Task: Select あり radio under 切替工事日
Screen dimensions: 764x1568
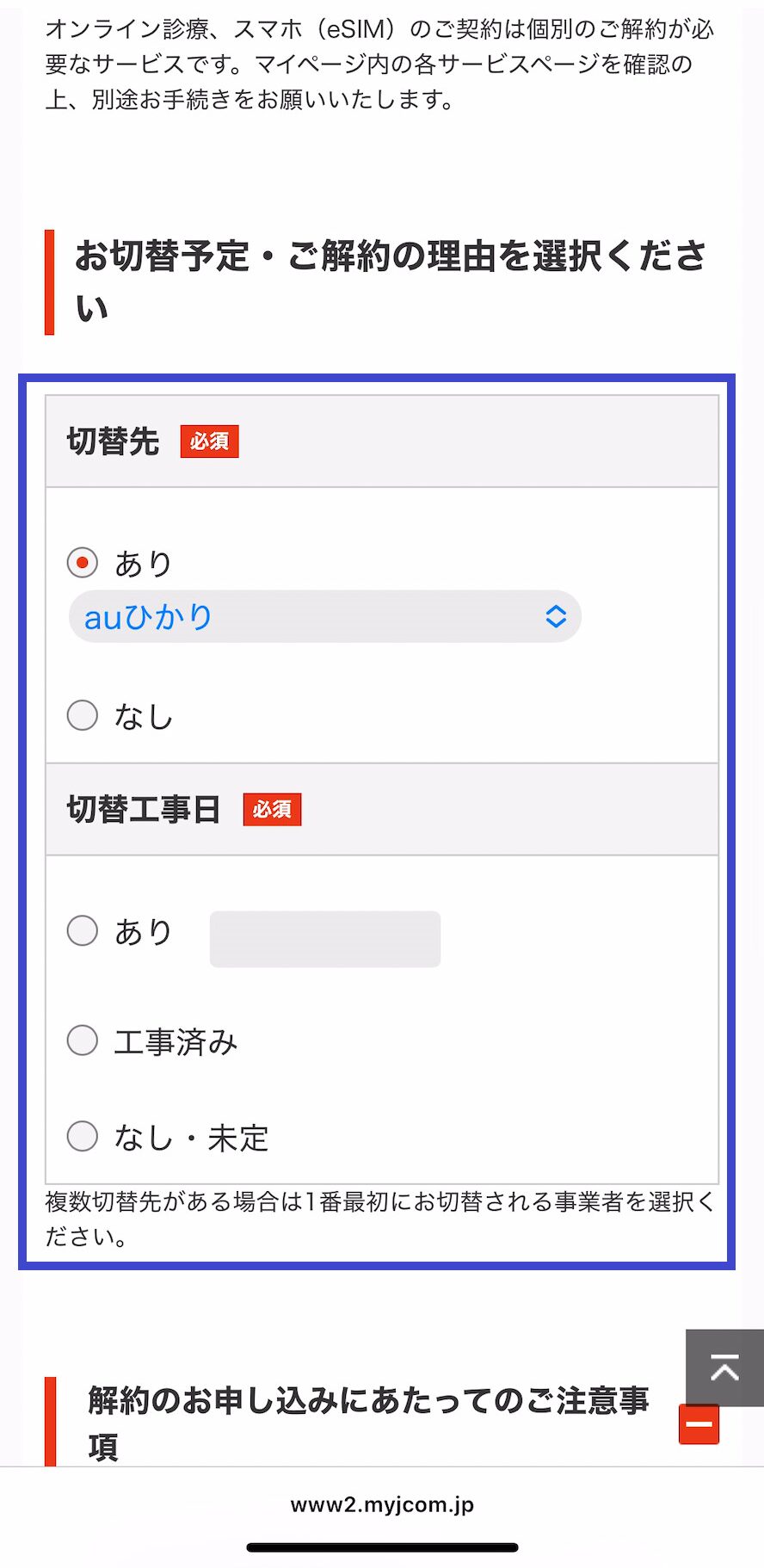Action: pos(83,930)
